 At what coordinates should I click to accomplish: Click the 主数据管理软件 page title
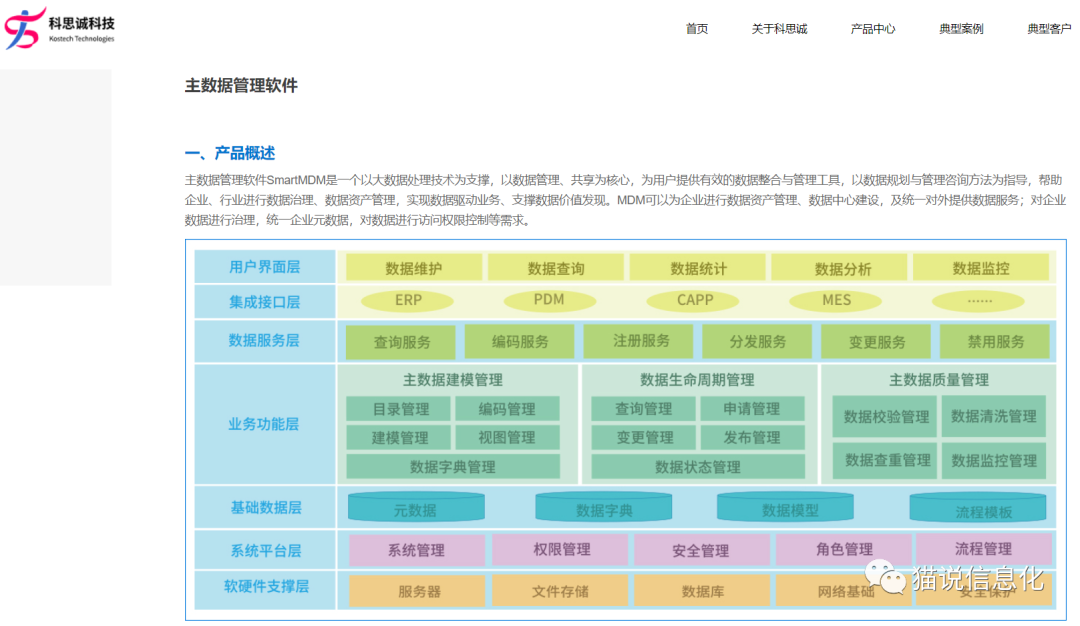click(241, 86)
